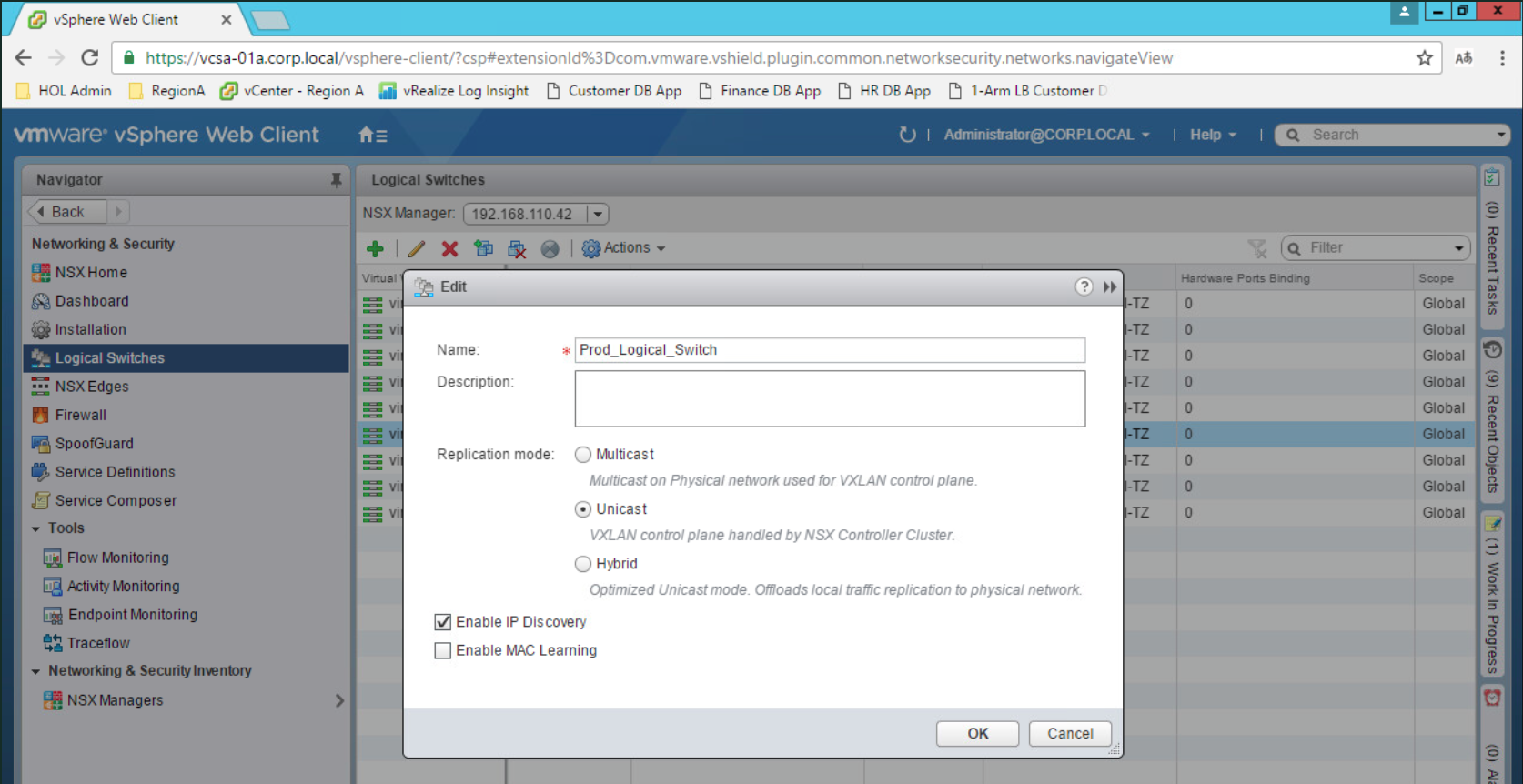Click the green plus add logical switch icon
The image size is (1523, 784).
pos(375,248)
